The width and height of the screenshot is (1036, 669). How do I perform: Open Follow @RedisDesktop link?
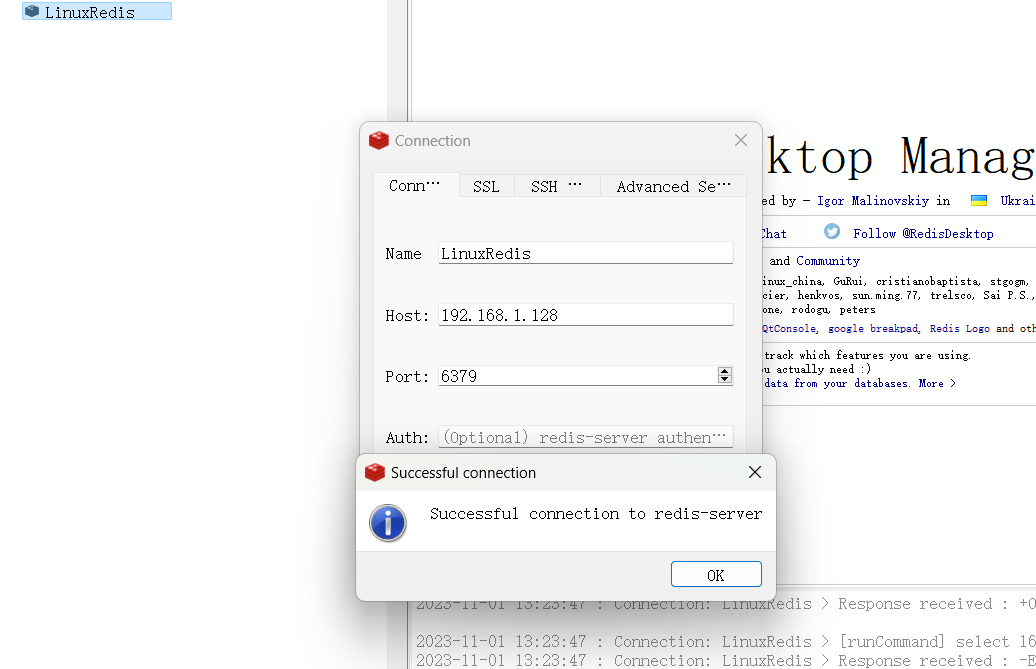click(923, 234)
